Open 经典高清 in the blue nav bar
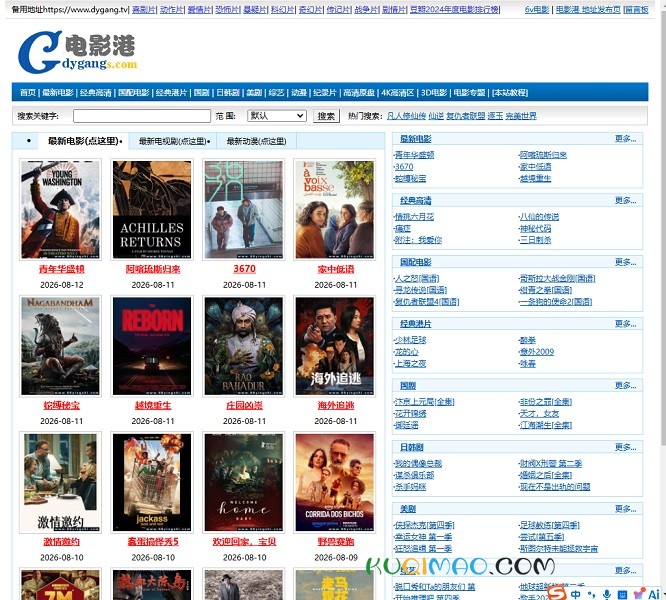Image resolution: width=666 pixels, height=600 pixels. [x=96, y=93]
